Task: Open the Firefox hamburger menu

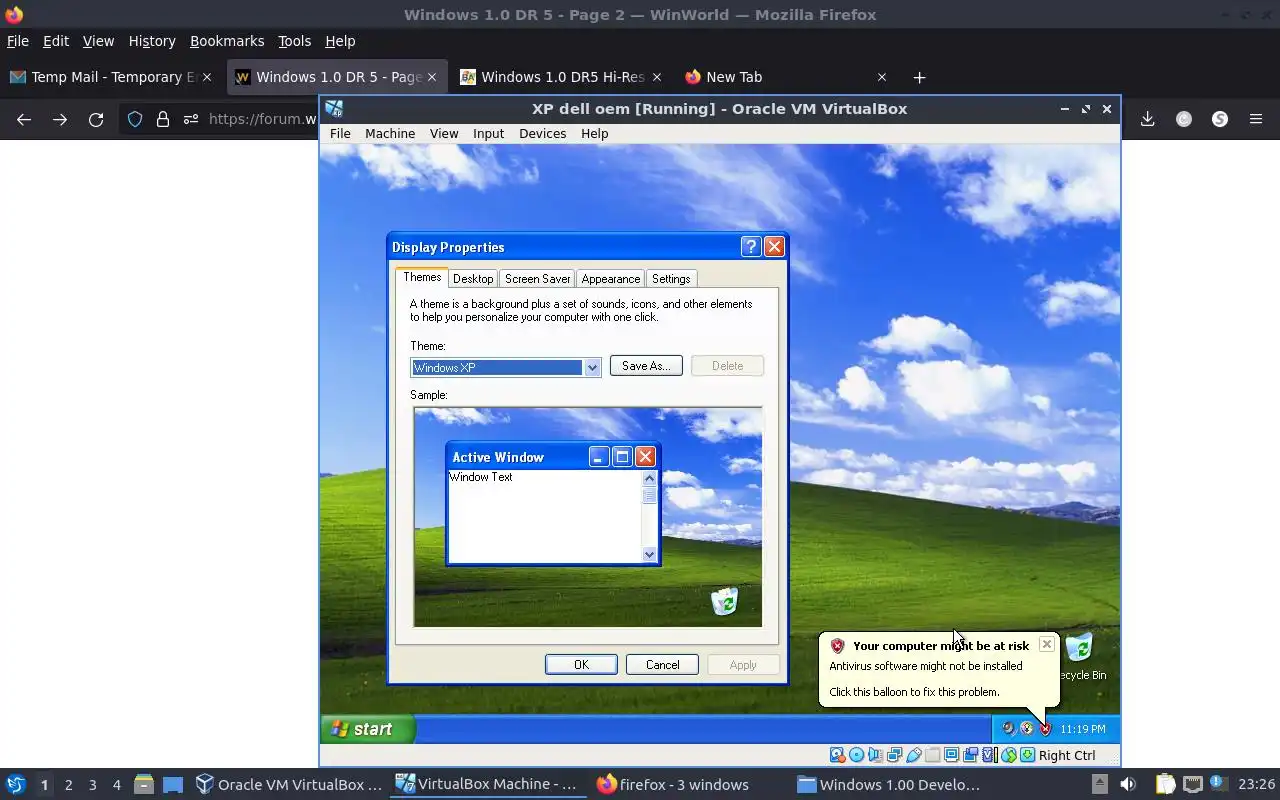Action: tap(1256, 119)
